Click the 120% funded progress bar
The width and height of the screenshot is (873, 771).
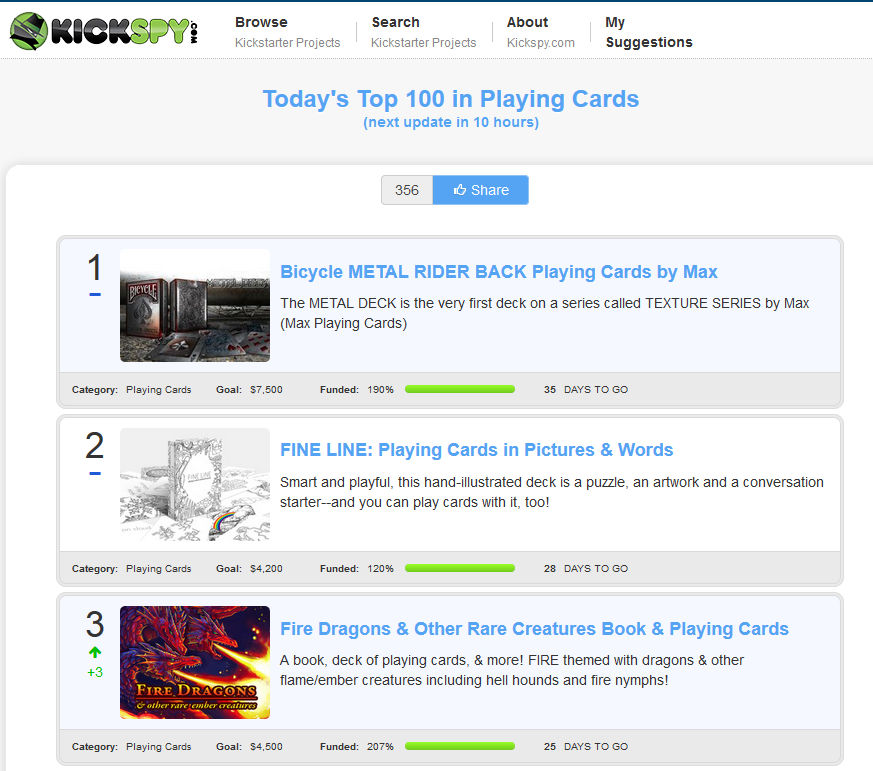click(x=459, y=568)
